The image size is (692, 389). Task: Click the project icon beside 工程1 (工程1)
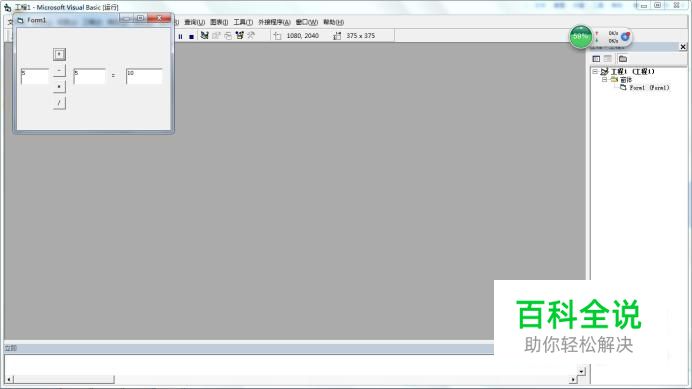pyautogui.click(x=604, y=71)
